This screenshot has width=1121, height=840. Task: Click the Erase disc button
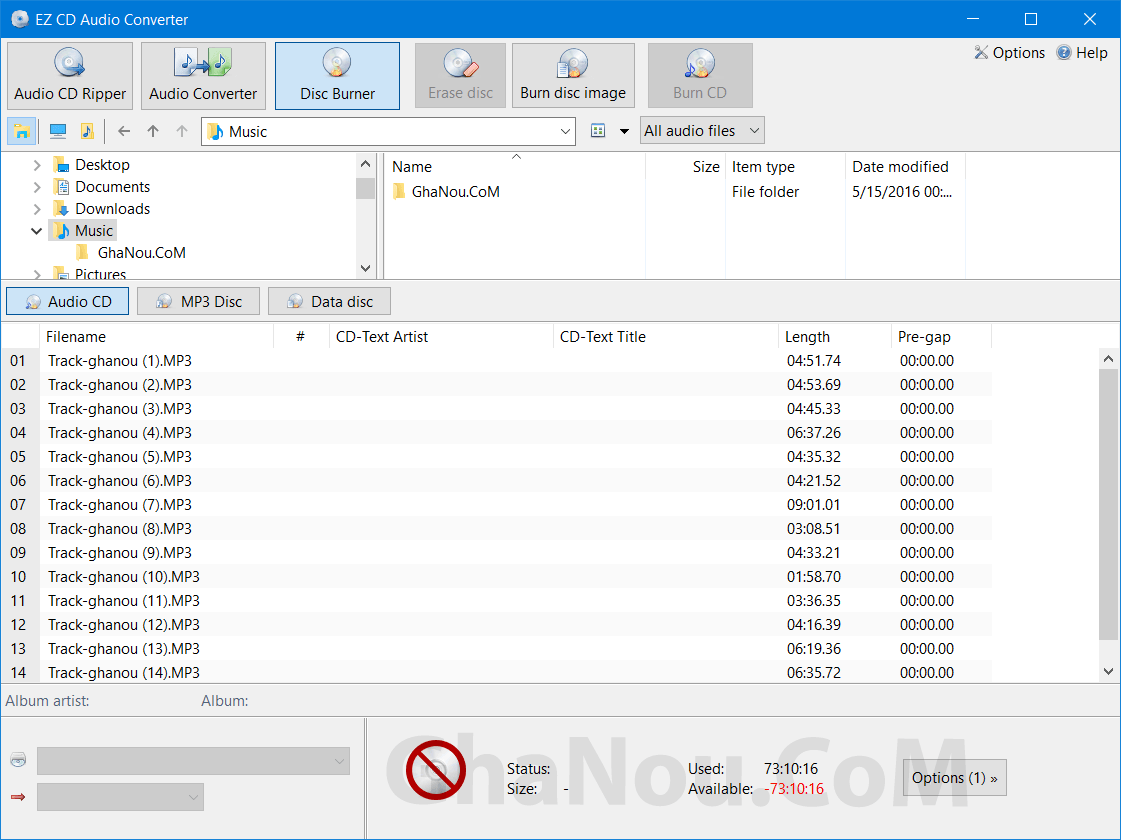[460, 76]
